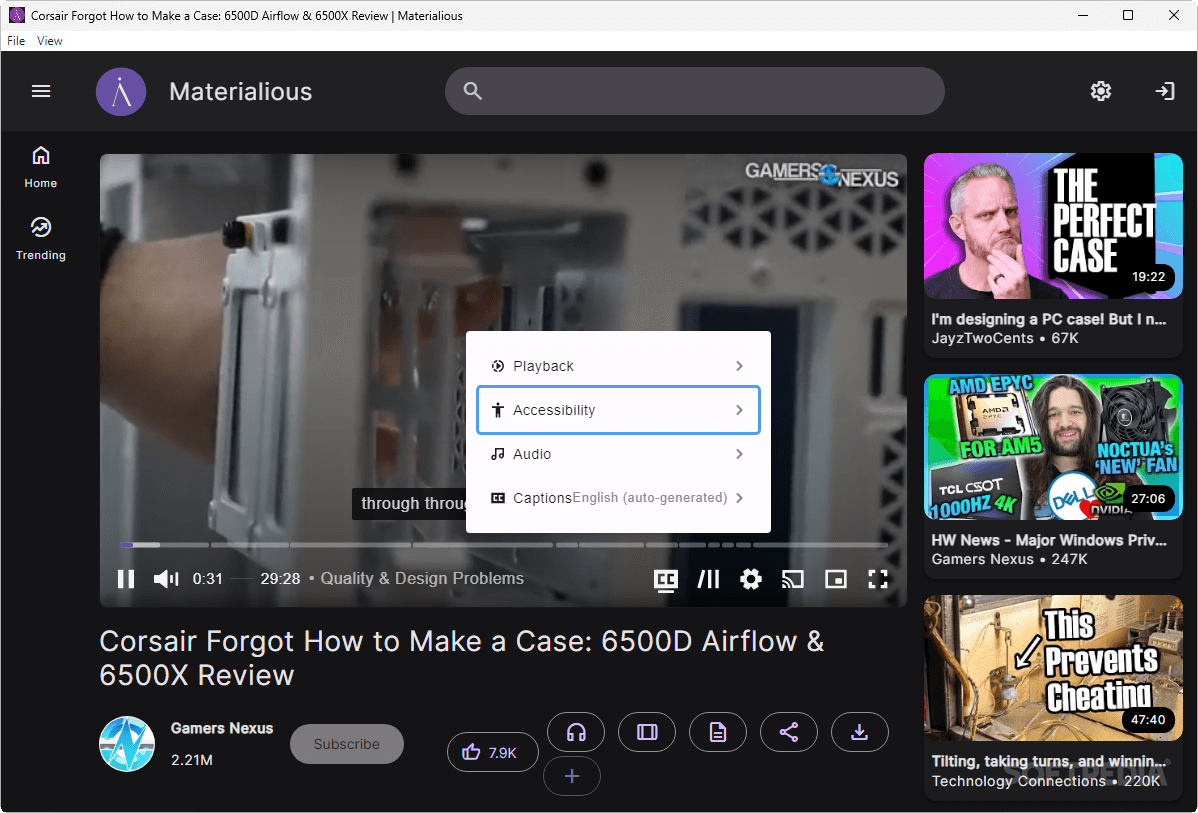Viewport: 1198px width, 813px height.
Task: Expand Audio row chevron arrow
Action: pos(739,454)
